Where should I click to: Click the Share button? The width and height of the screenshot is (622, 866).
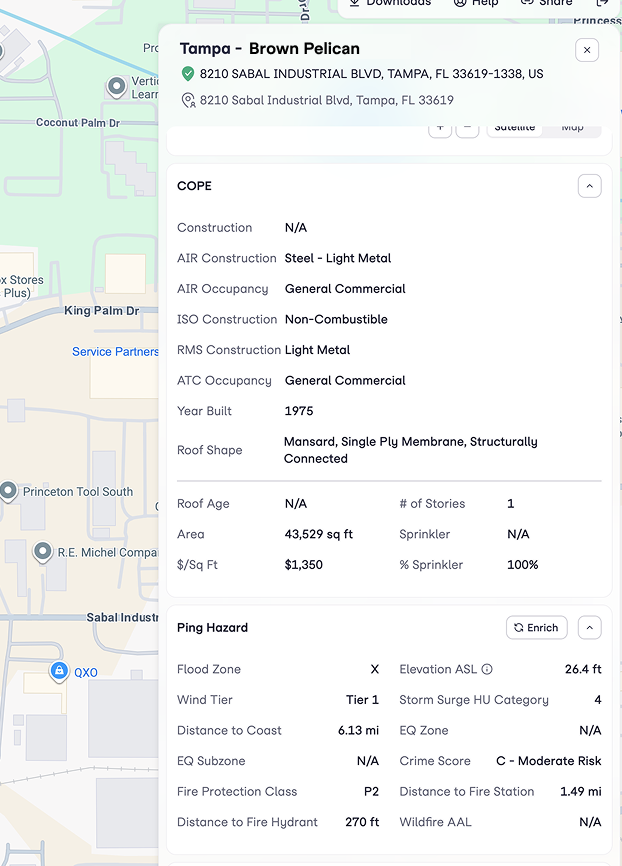click(x=547, y=4)
